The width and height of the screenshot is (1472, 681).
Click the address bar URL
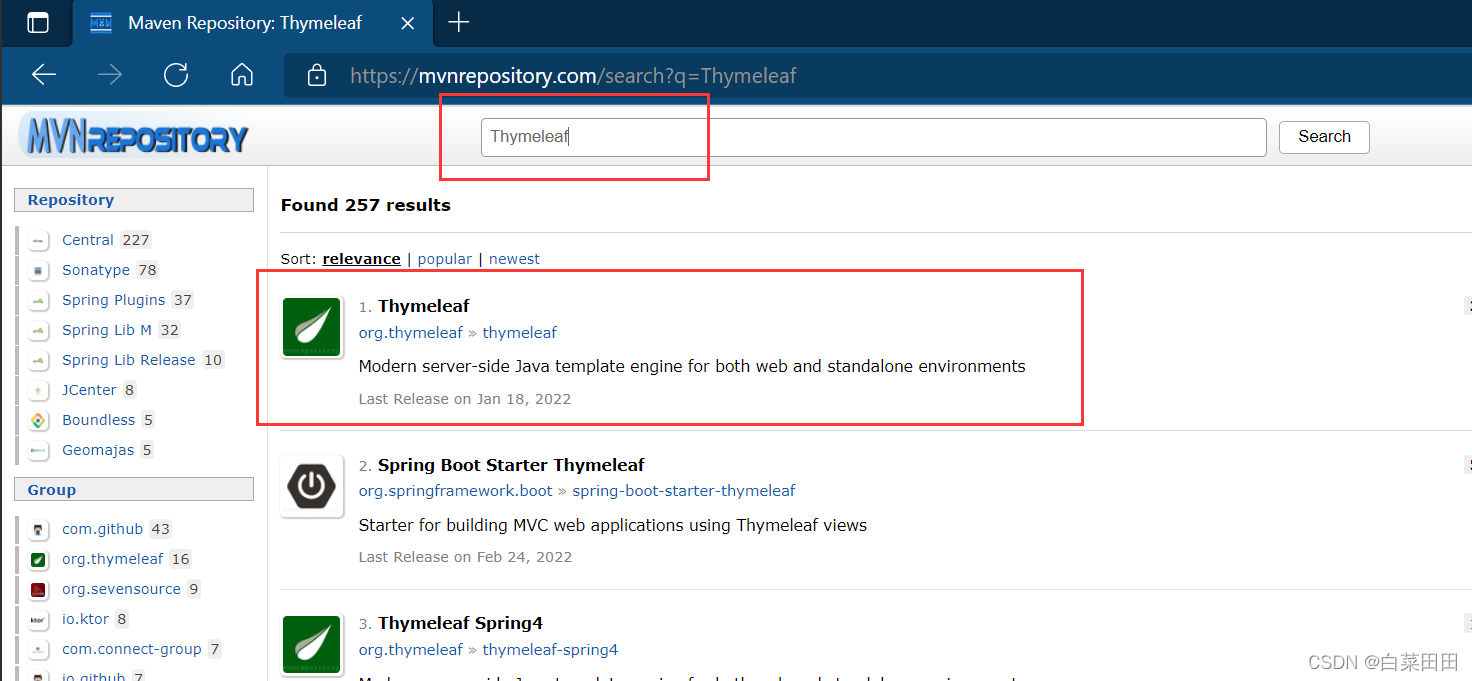click(573, 76)
